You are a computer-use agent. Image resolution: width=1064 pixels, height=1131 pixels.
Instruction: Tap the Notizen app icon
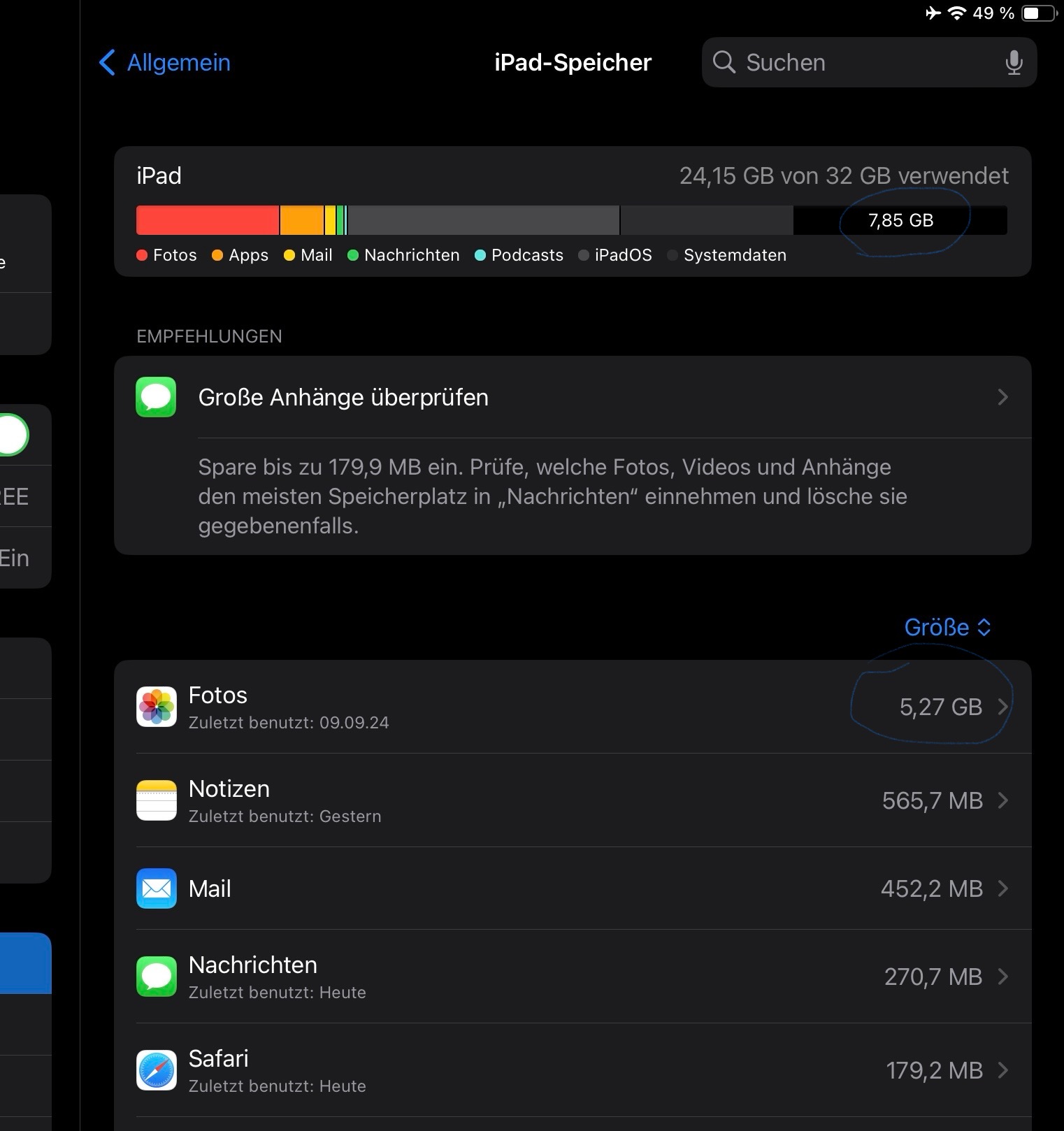156,800
